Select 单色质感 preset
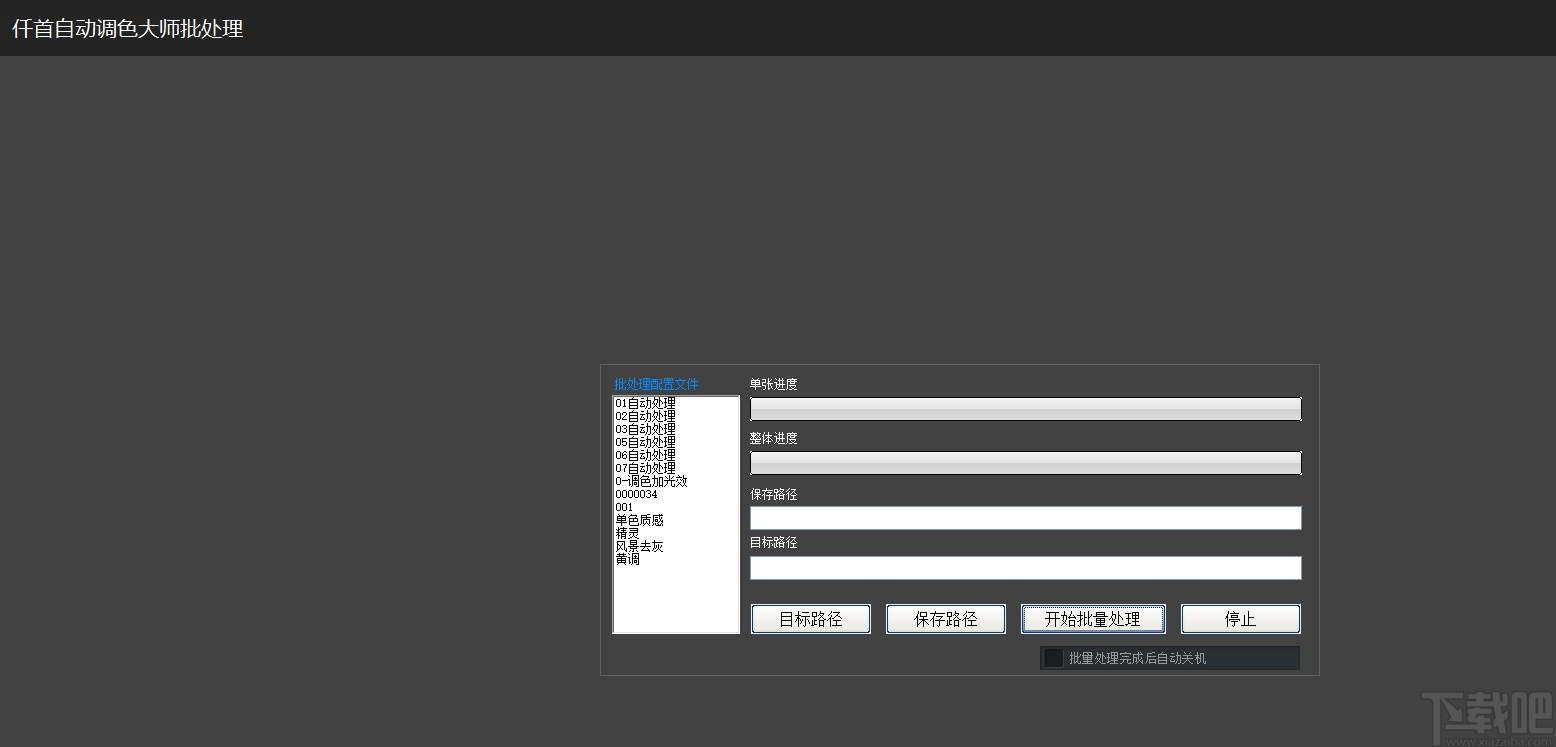The image size is (1556, 747). coord(639,520)
